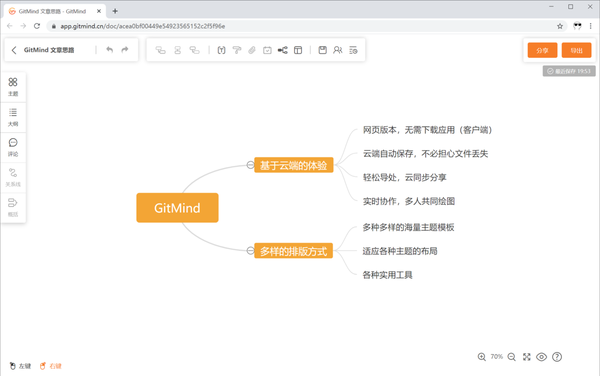Open the collaborators people icon

338,50
